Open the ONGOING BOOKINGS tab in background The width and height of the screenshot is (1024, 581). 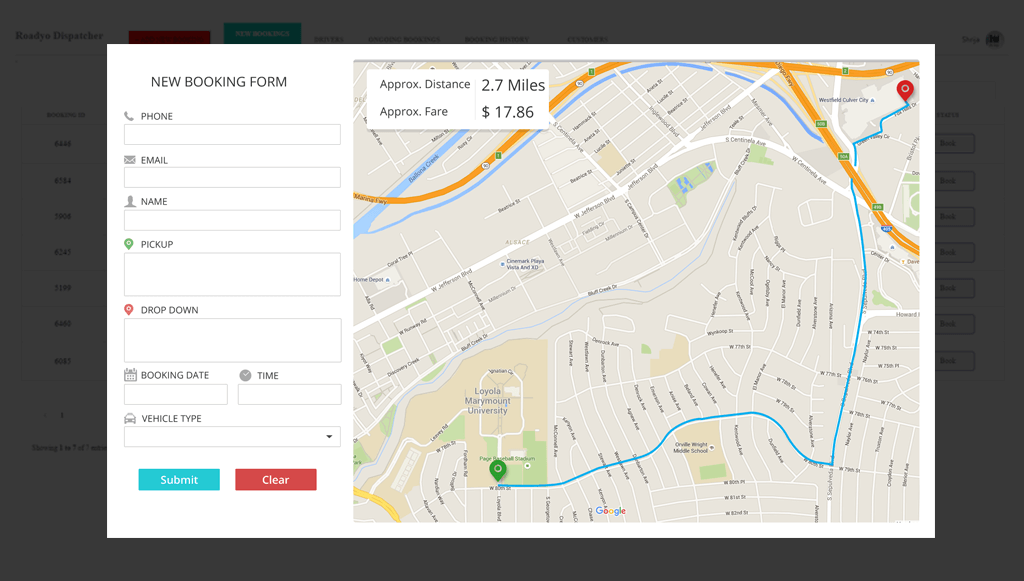404,40
